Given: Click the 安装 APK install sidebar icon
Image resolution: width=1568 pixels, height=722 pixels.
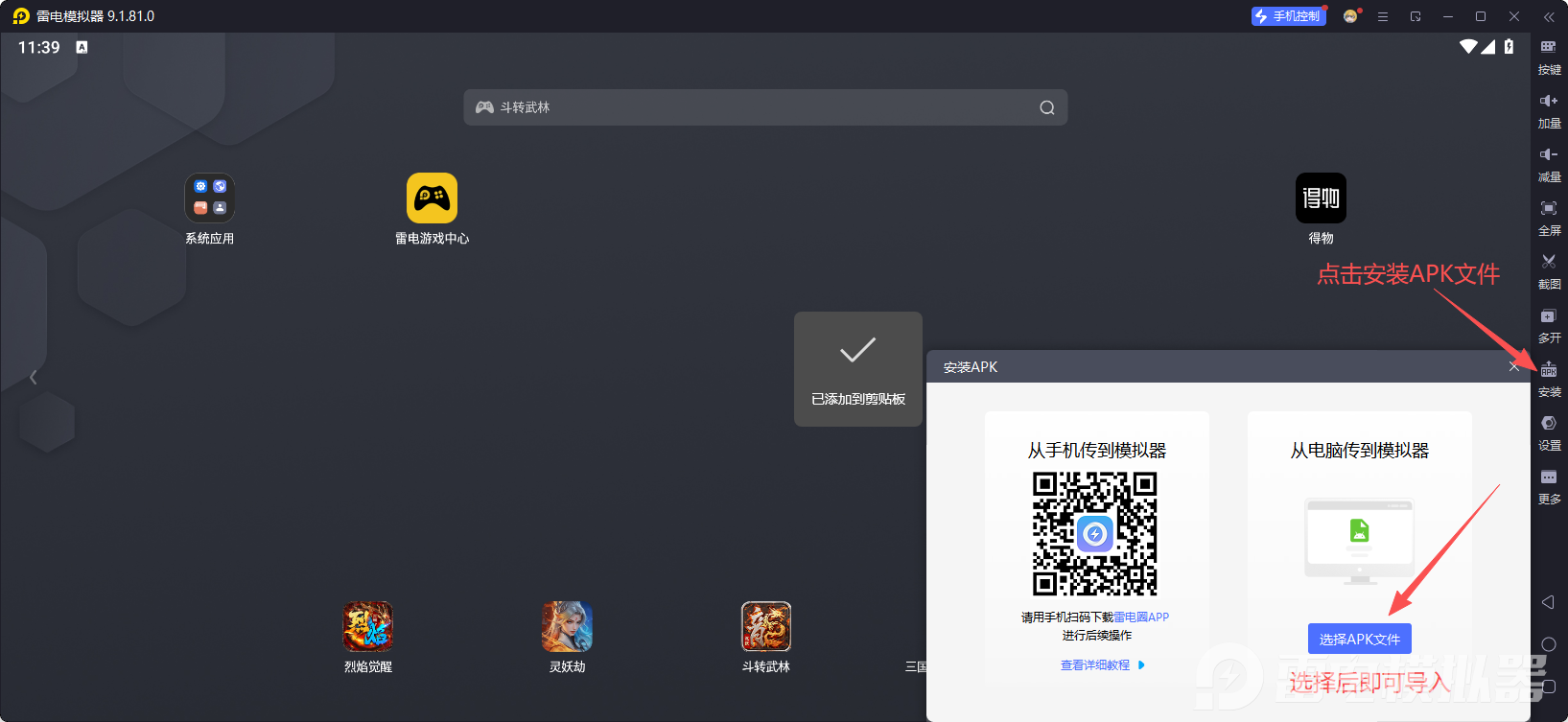Looking at the screenshot, I should 1549,379.
